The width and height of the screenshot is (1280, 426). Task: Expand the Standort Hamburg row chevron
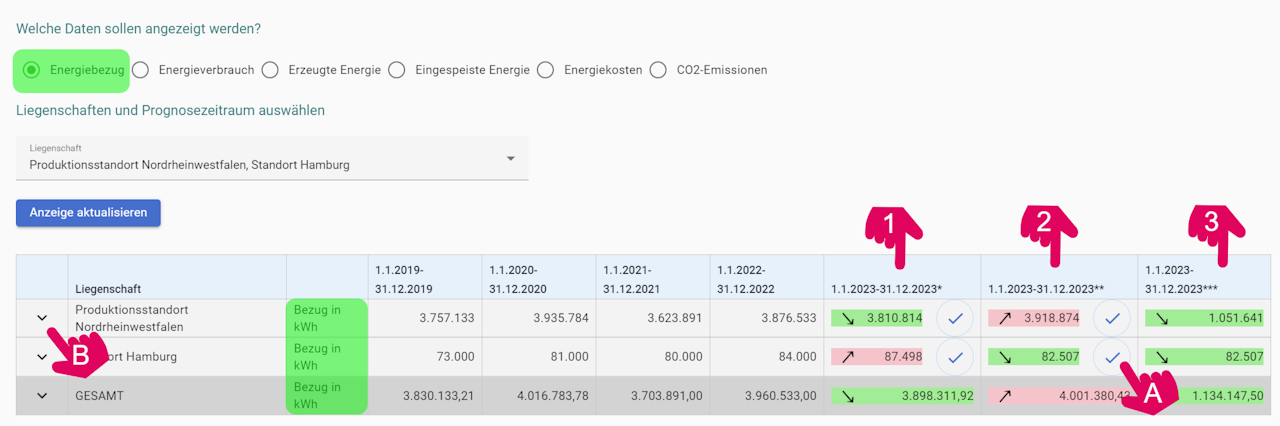pyautogui.click(x=42, y=357)
